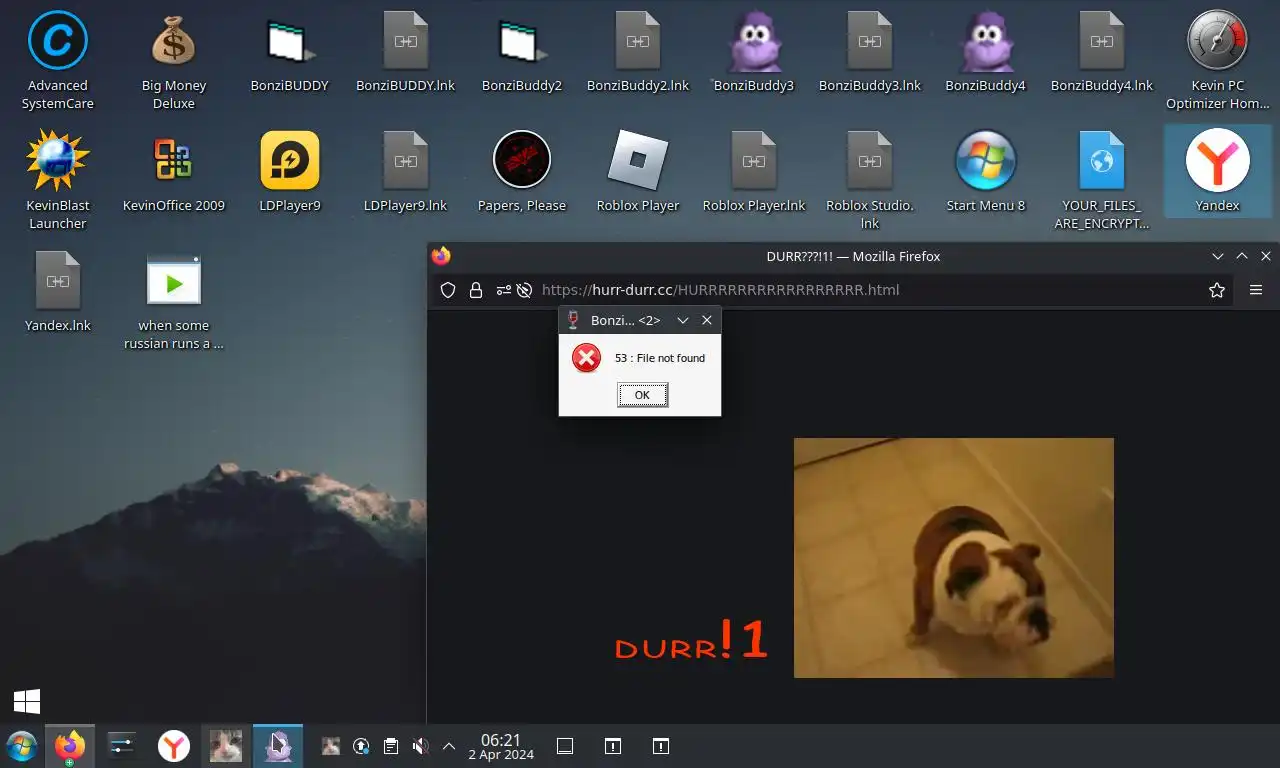The height and width of the screenshot is (768, 1280).
Task: Switch to the Firefox taskbar entry
Action: [x=70, y=746]
